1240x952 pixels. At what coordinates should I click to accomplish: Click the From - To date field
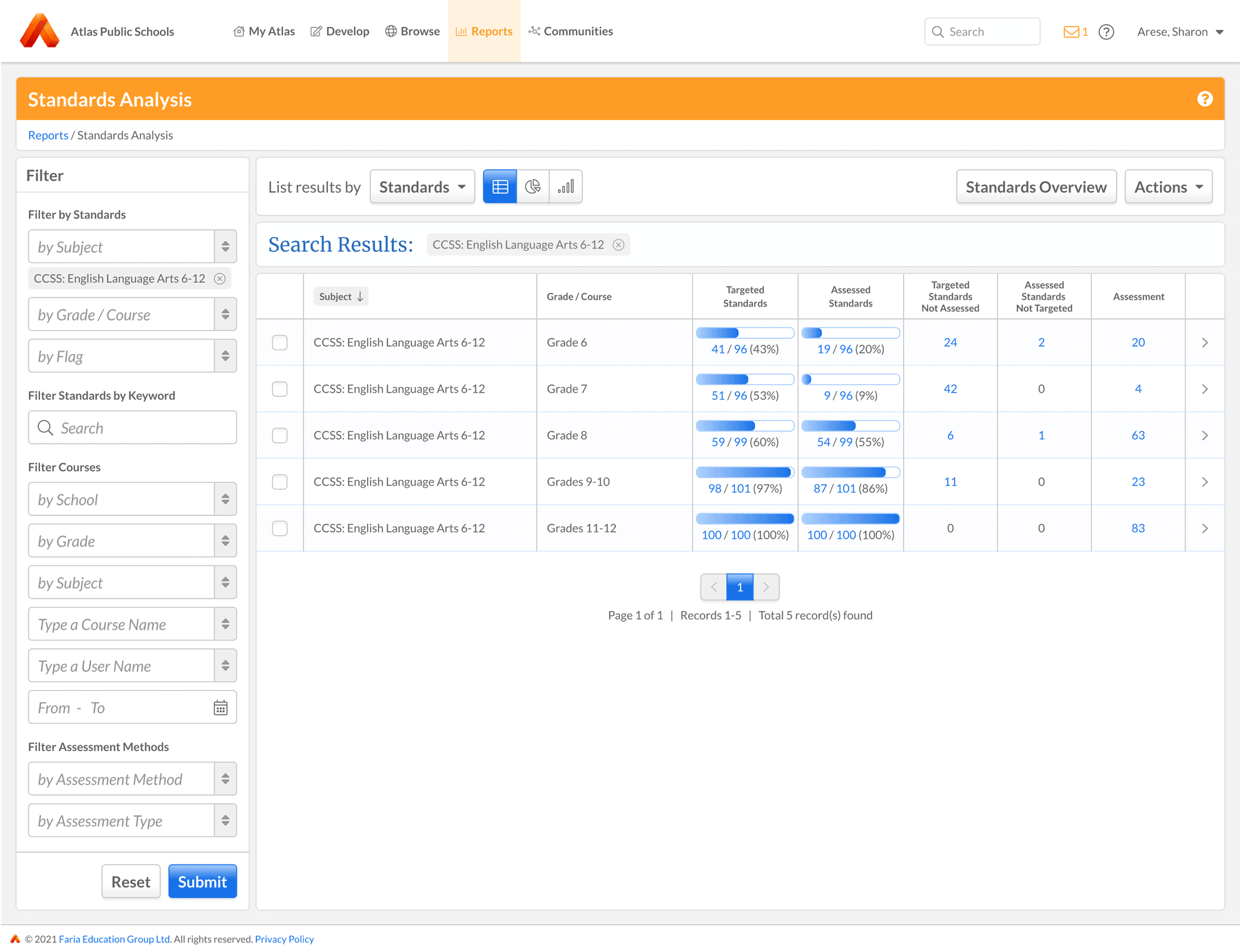pos(132,707)
